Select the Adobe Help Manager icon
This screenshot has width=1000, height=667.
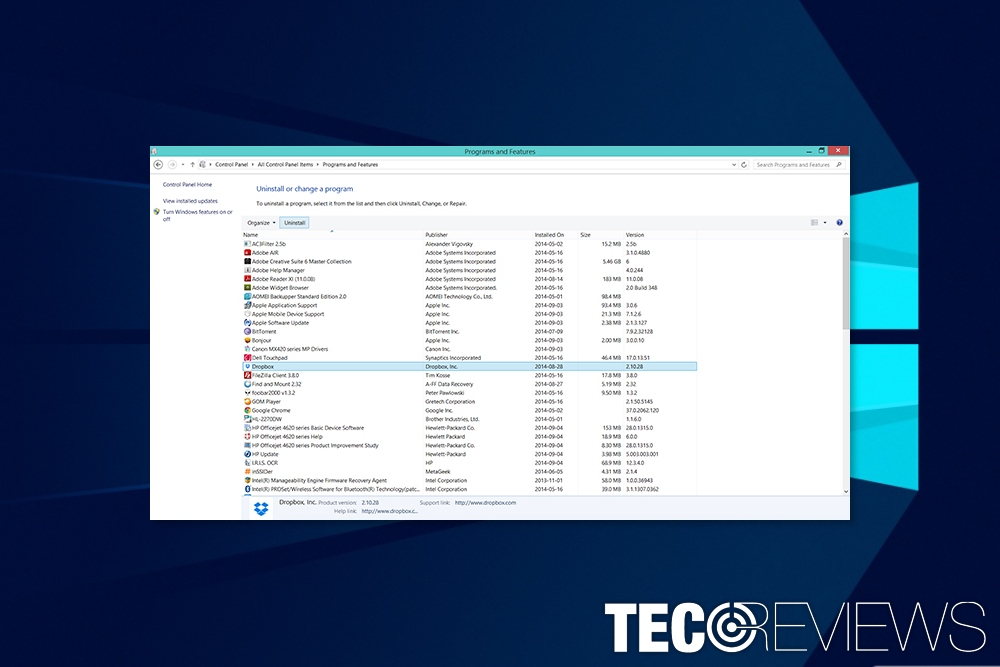click(x=247, y=270)
